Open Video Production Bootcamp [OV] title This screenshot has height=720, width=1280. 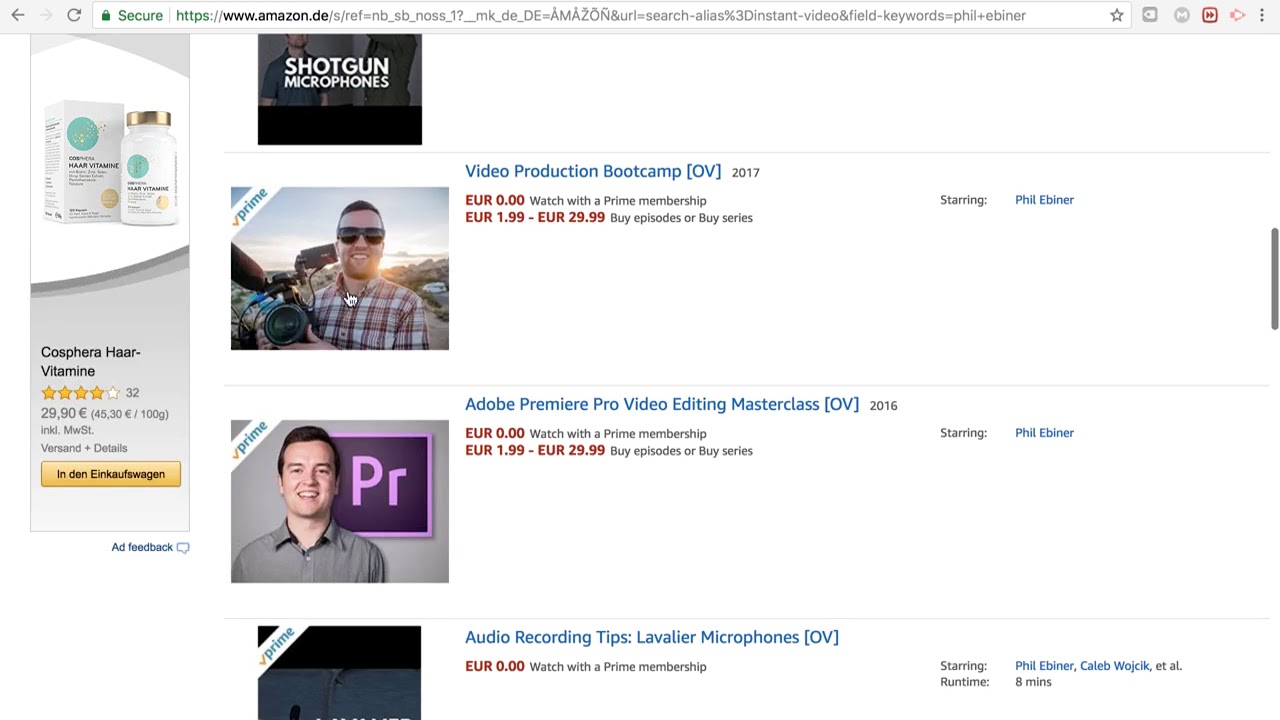[x=593, y=171]
